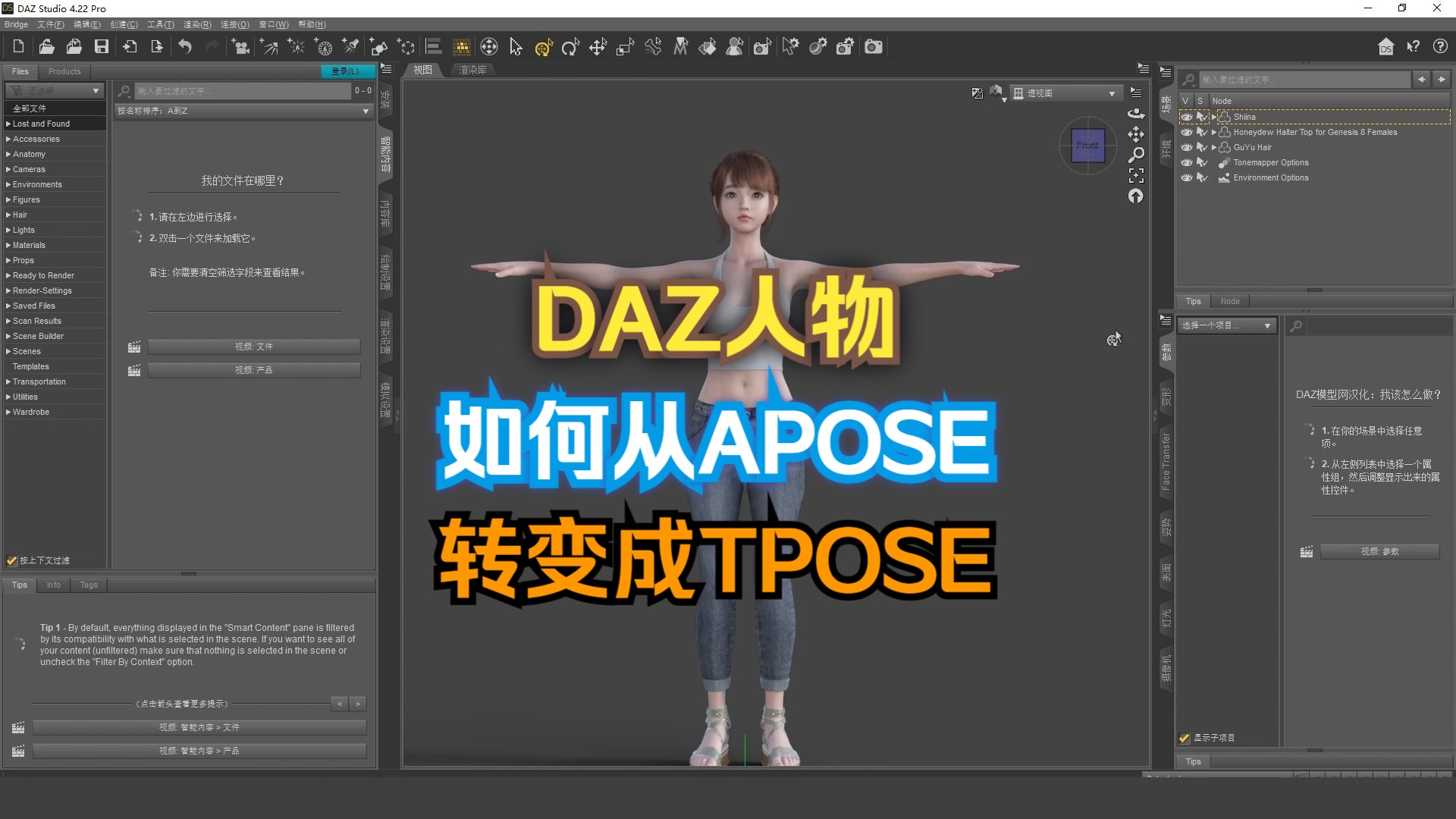Activate the Spot Render camera tool
Viewport: 1456px width, 819px height.
[x=761, y=46]
